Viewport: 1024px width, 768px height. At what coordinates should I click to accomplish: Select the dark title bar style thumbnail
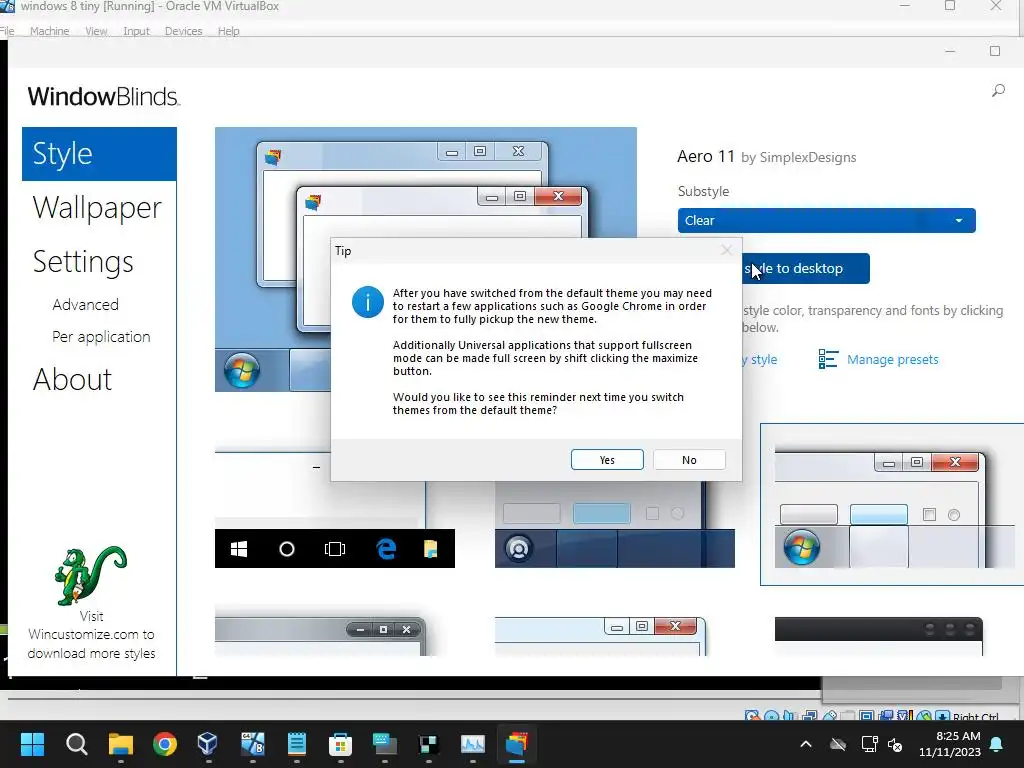pyautogui.click(x=878, y=635)
